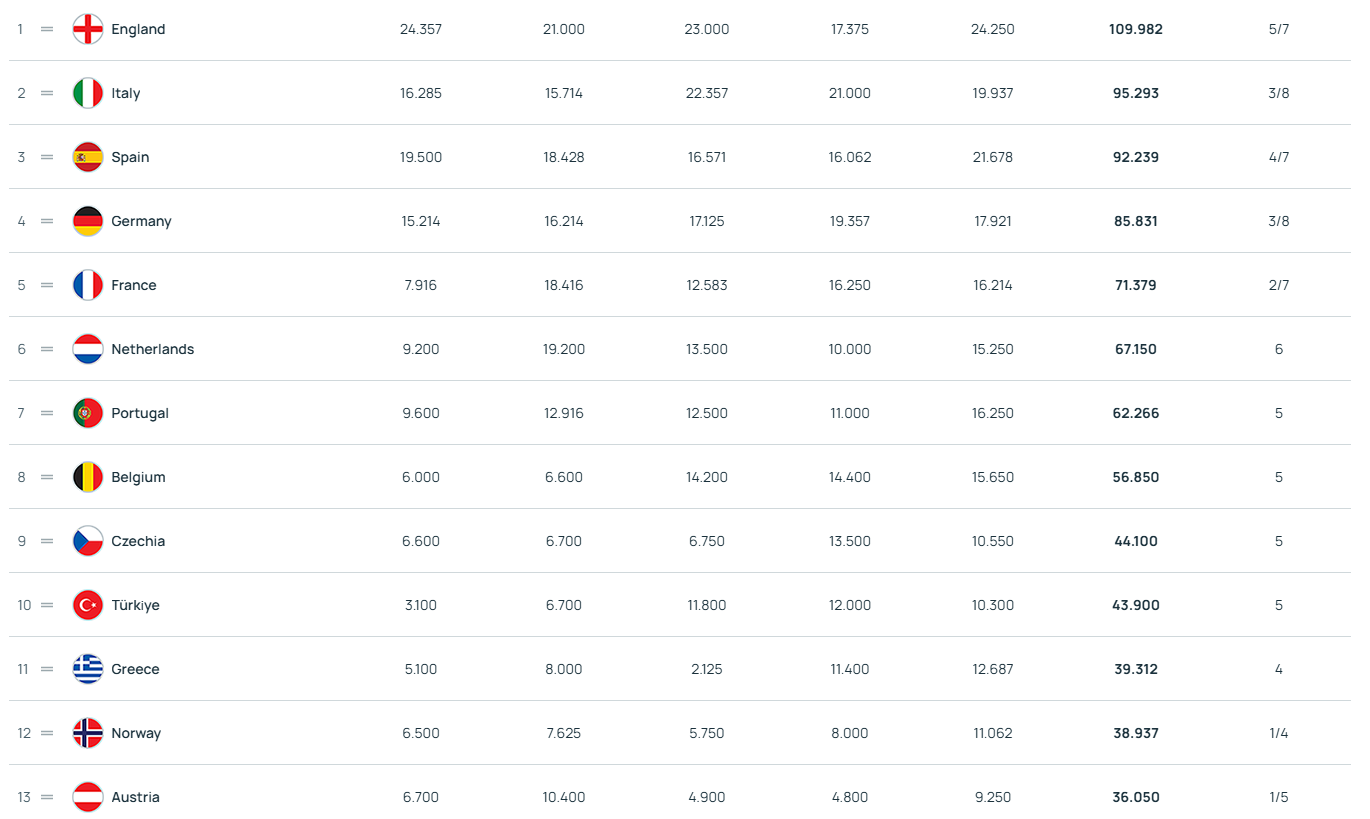Select the Norway flag icon
The image size is (1370, 819).
click(88, 733)
